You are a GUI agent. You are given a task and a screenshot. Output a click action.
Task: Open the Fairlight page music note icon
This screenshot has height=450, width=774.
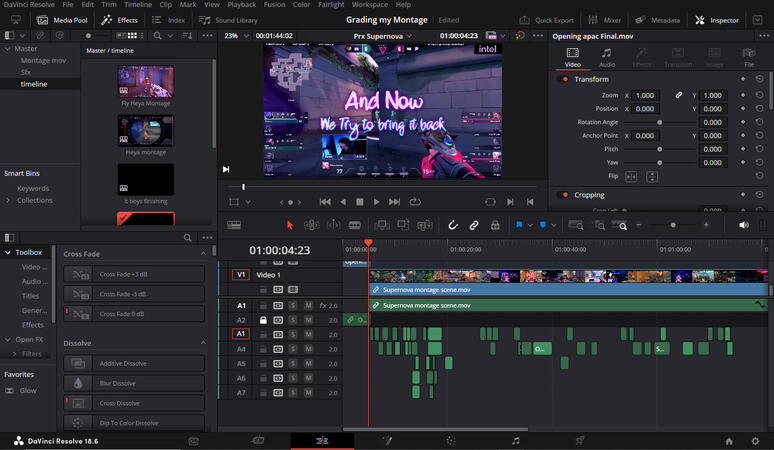515,440
